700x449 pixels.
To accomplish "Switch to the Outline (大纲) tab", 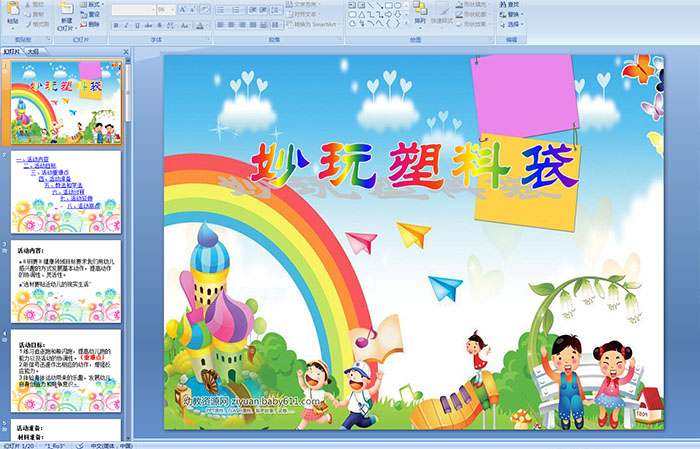I will point(33,52).
